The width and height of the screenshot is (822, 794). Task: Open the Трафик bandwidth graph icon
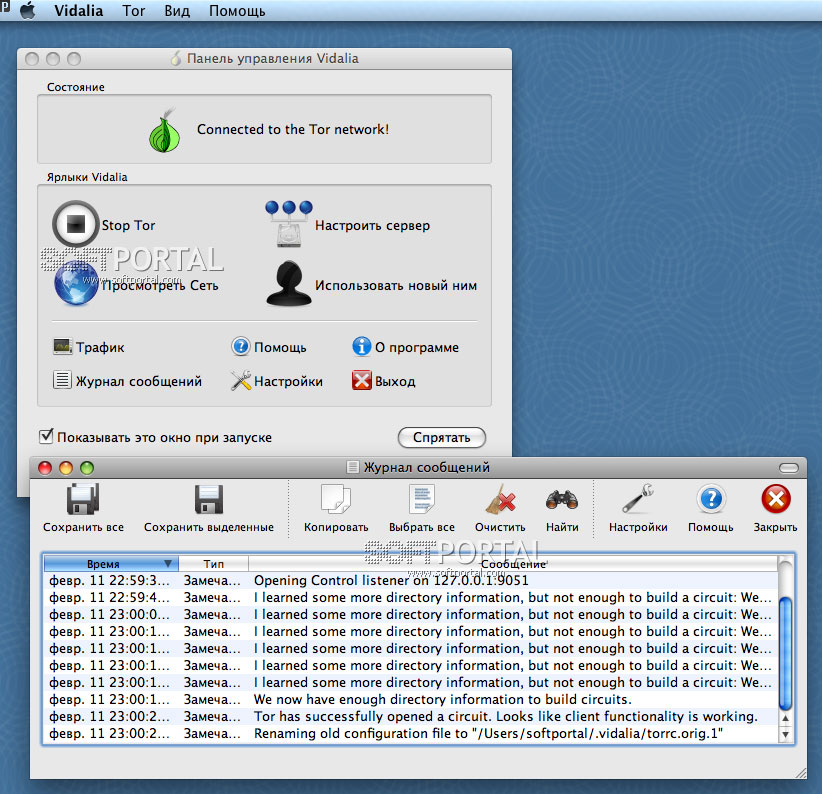pyautogui.click(x=63, y=346)
